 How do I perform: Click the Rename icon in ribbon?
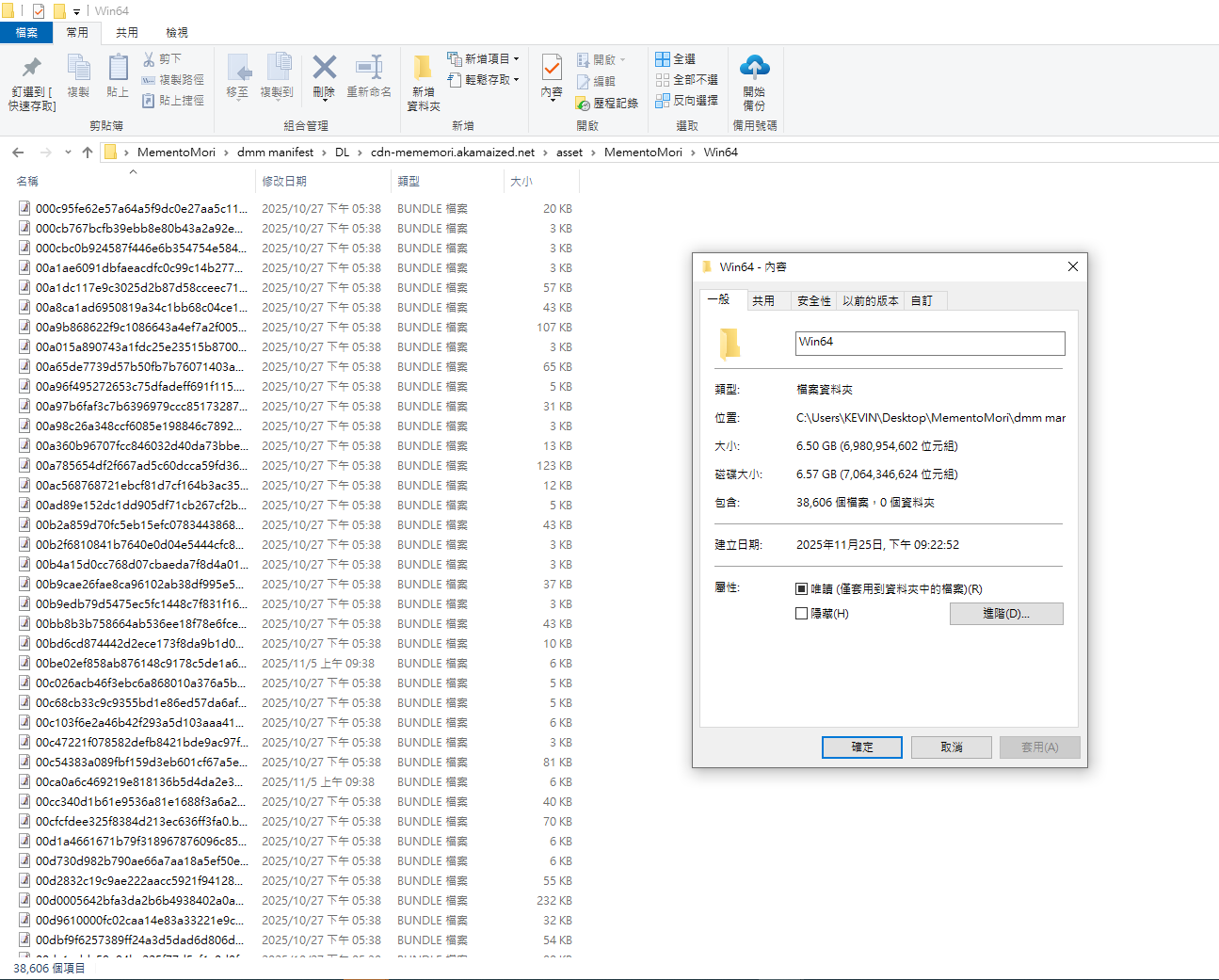[x=369, y=68]
